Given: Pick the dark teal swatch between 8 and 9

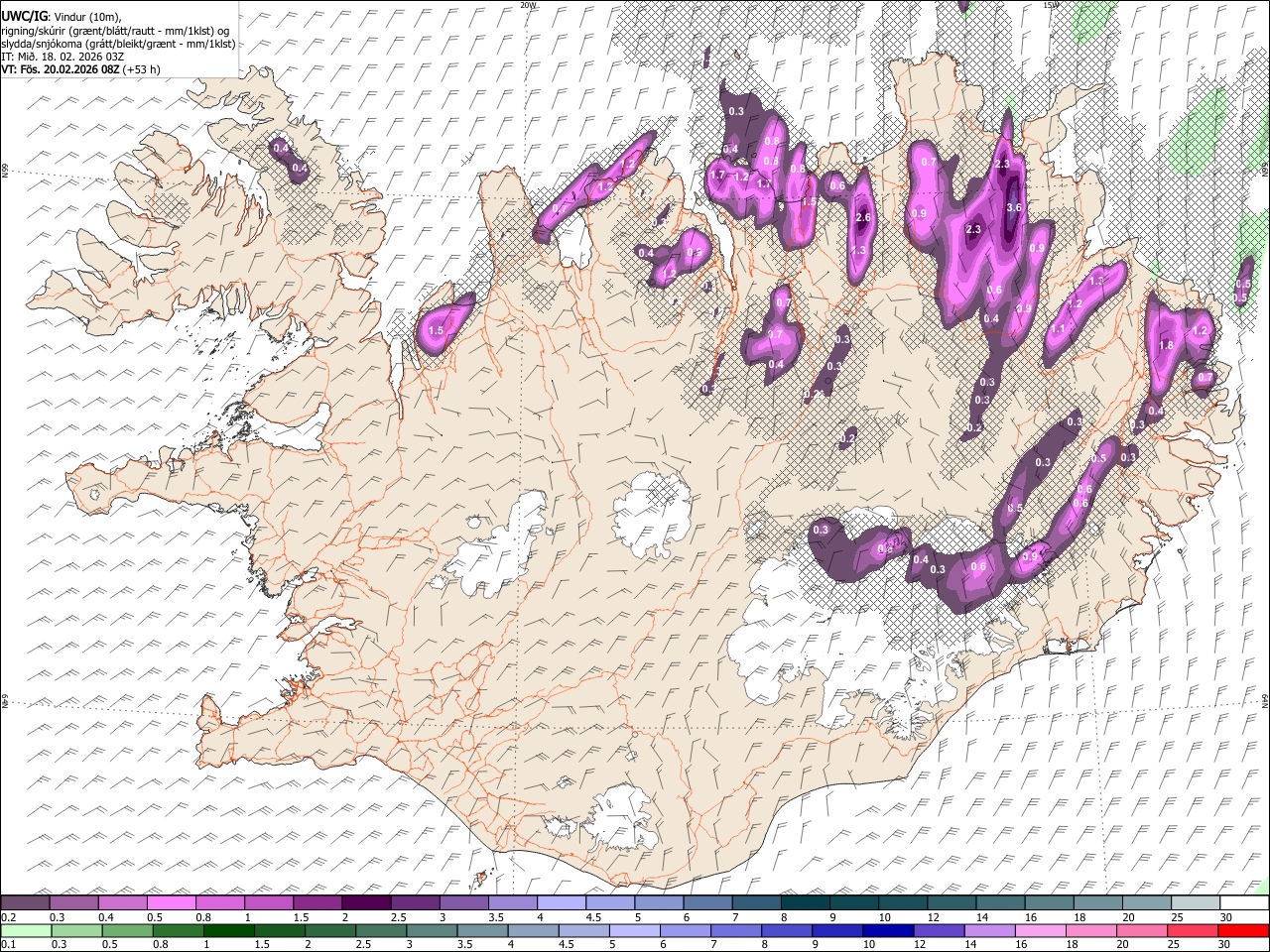Looking at the screenshot, I should [x=806, y=902].
